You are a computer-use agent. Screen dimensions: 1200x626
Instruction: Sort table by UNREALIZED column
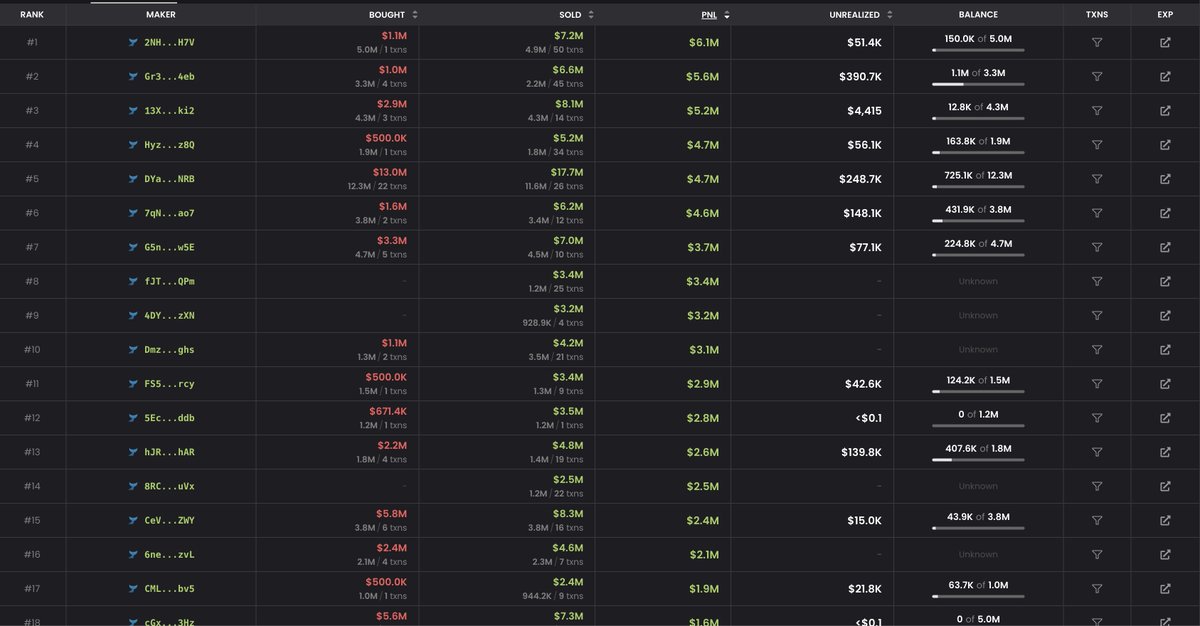point(861,15)
